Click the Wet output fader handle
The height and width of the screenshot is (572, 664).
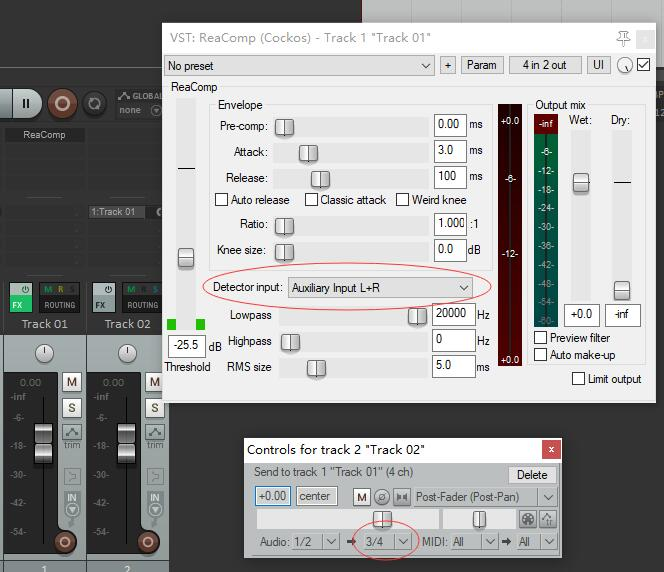(581, 183)
